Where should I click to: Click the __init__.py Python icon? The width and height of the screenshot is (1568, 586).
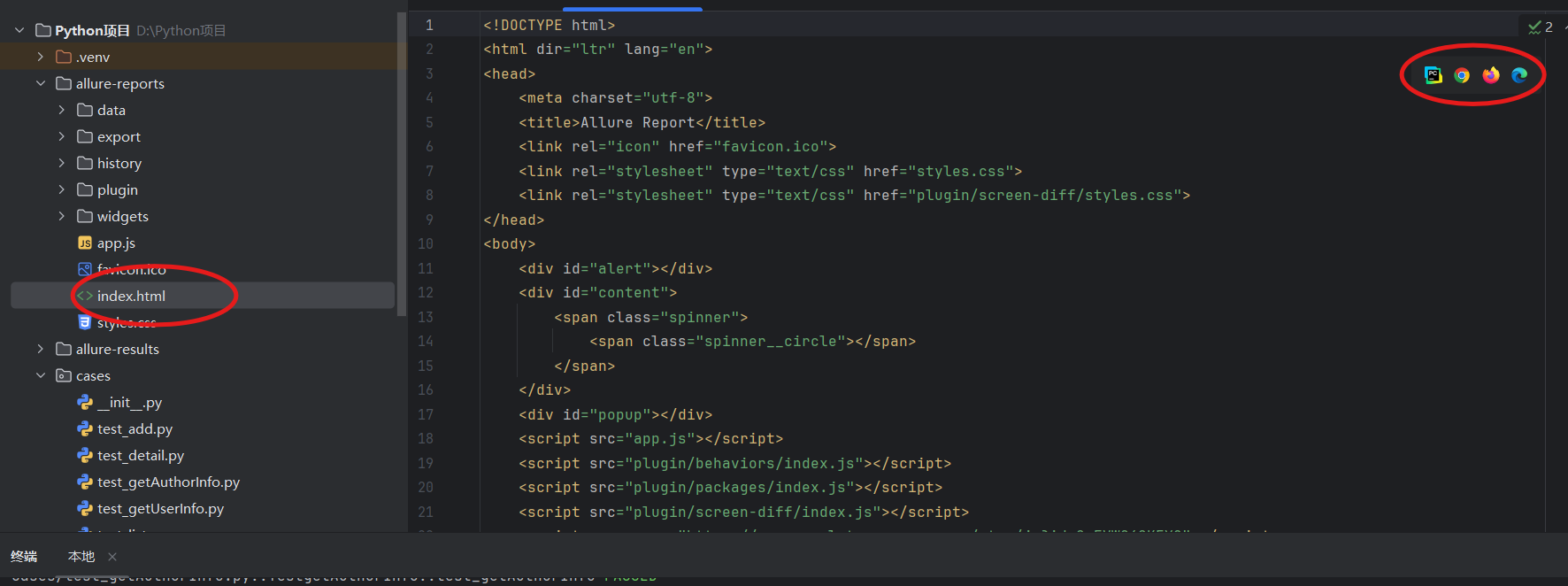coord(85,402)
